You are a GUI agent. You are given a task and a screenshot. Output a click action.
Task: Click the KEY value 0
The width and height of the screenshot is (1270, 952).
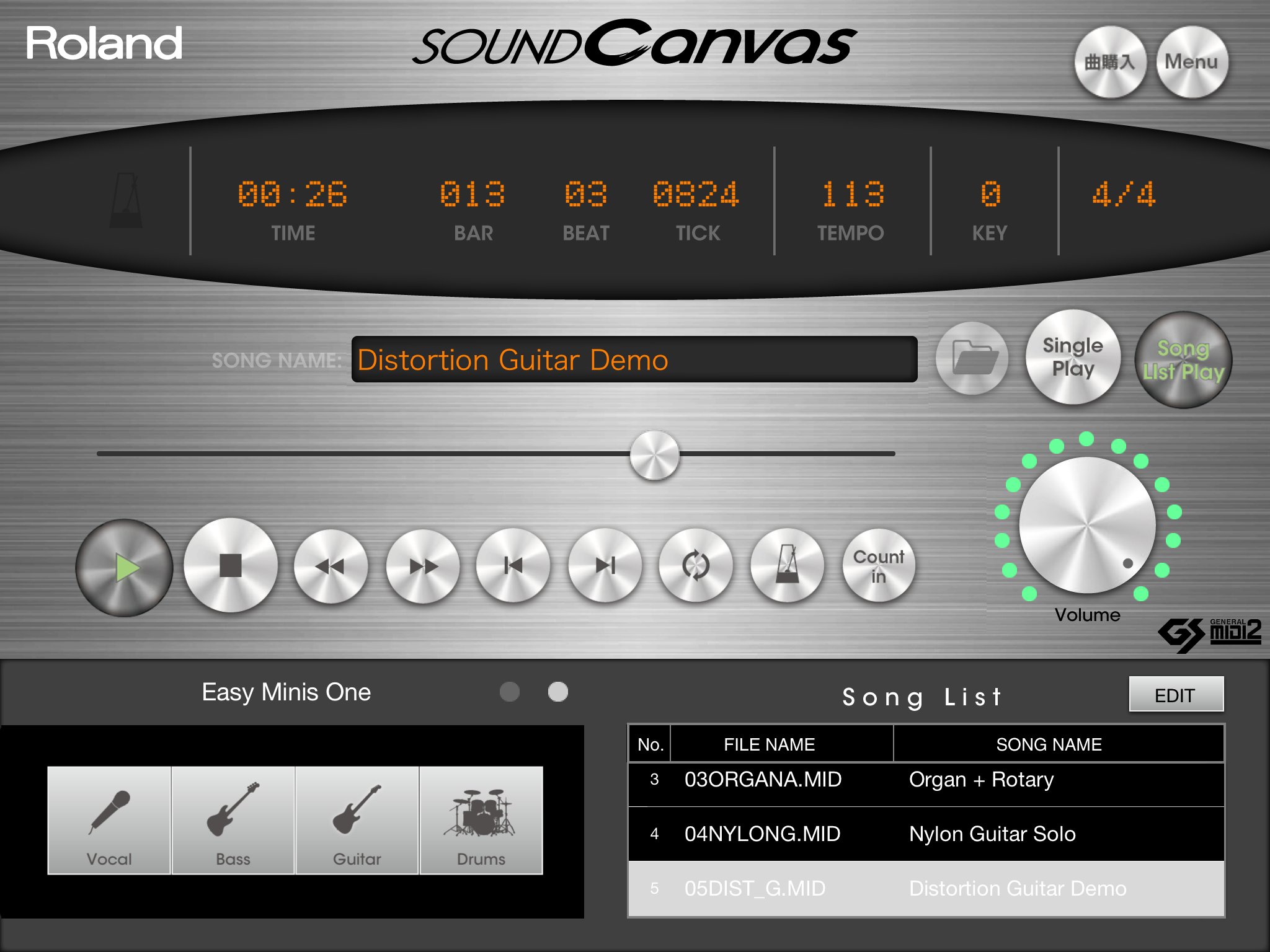[990, 194]
